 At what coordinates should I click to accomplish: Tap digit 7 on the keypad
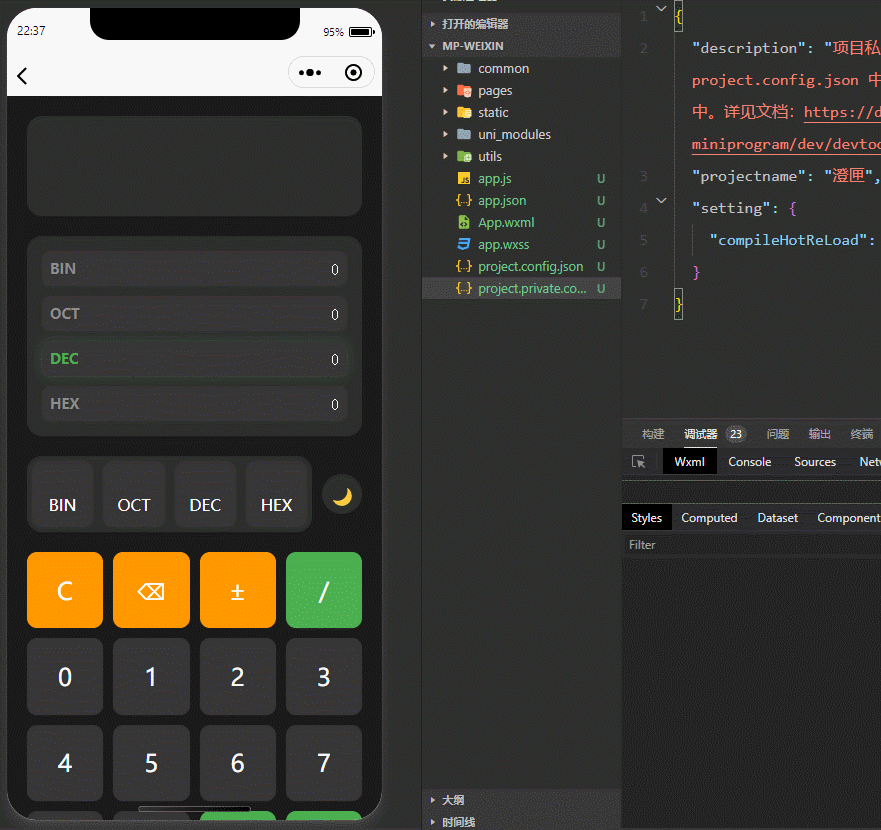coord(324,763)
